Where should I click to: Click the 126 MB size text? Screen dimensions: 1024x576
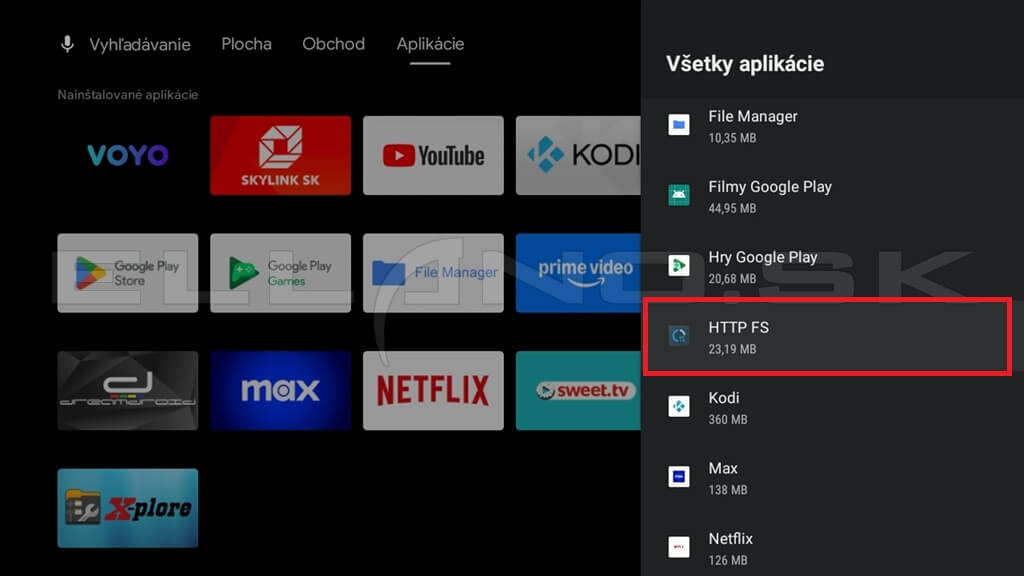coord(728,560)
